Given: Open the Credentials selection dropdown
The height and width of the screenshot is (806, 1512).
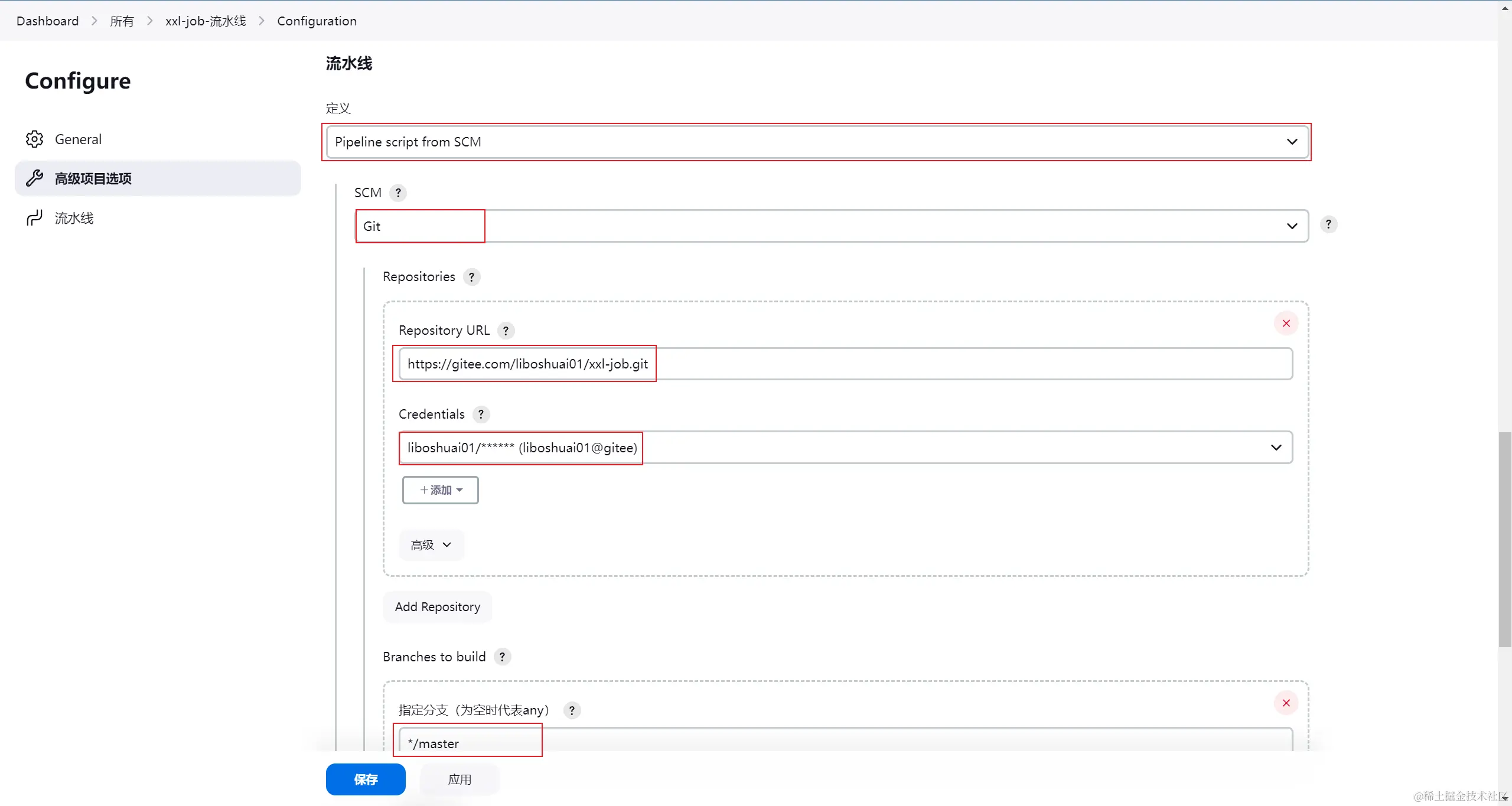Looking at the screenshot, I should coord(845,448).
